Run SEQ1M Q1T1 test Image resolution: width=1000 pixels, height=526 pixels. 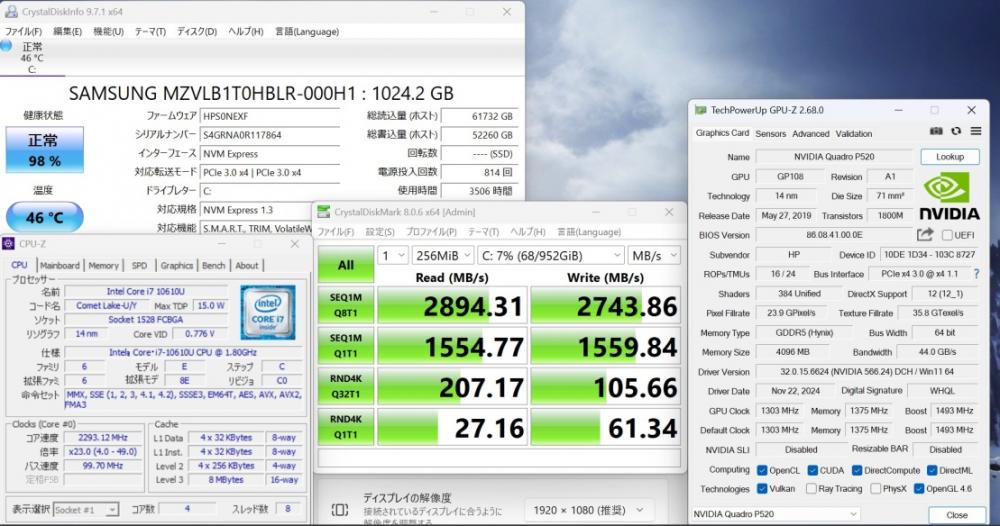tap(346, 346)
